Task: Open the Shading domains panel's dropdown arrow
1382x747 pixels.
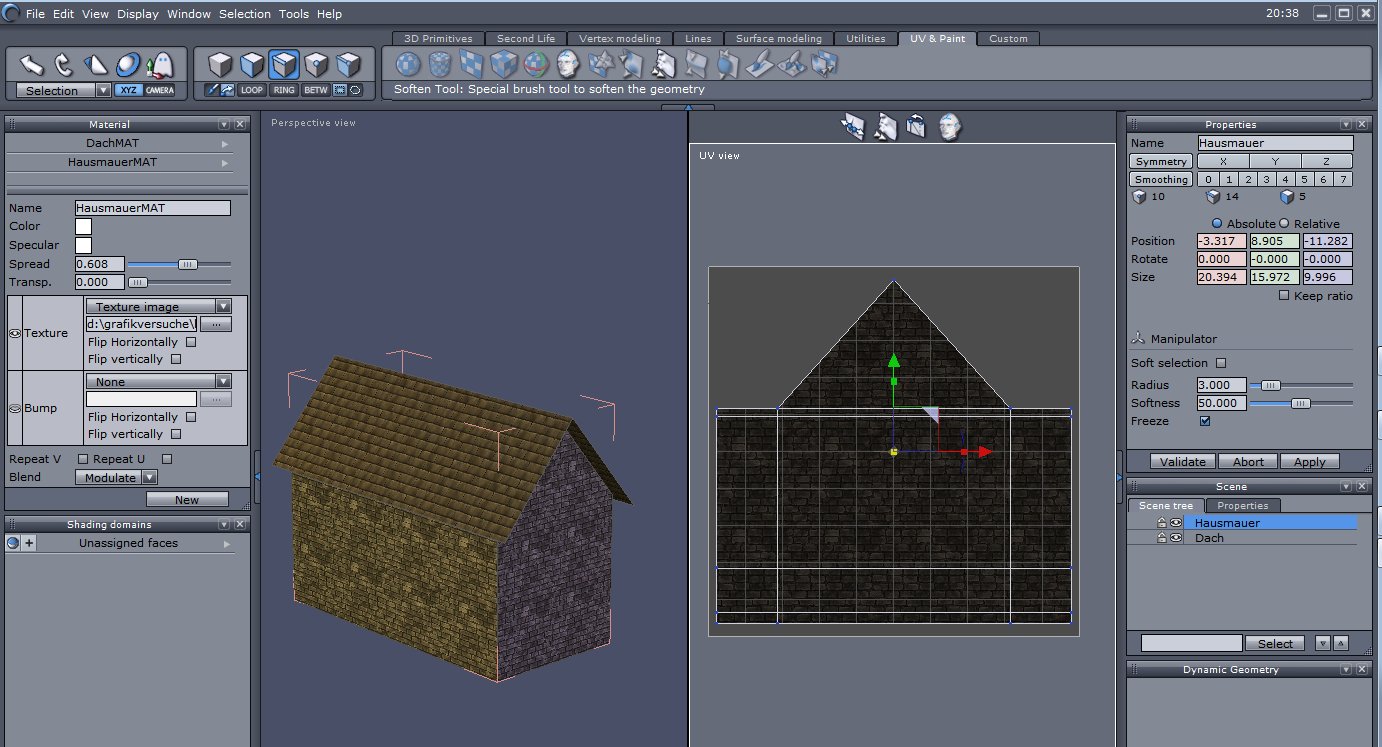Action: (x=224, y=525)
